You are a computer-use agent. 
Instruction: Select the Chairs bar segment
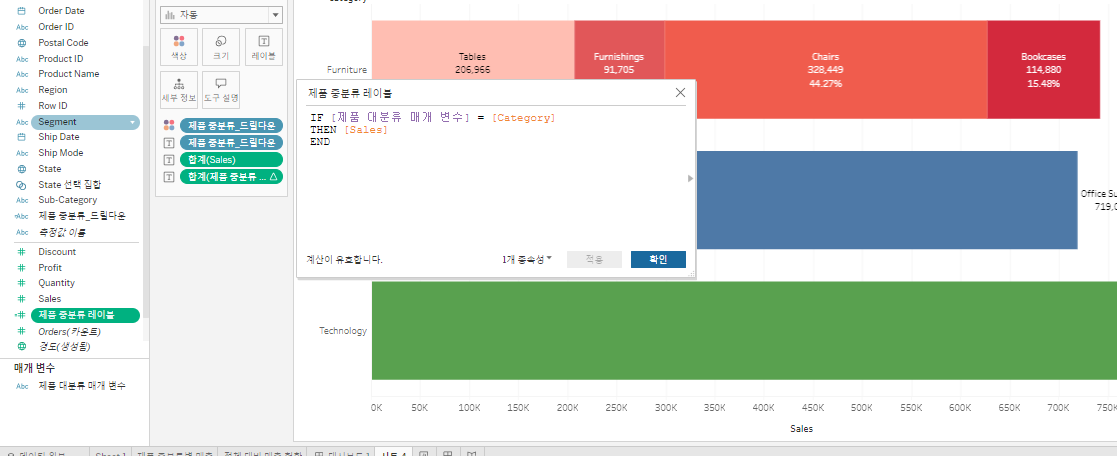(826, 69)
